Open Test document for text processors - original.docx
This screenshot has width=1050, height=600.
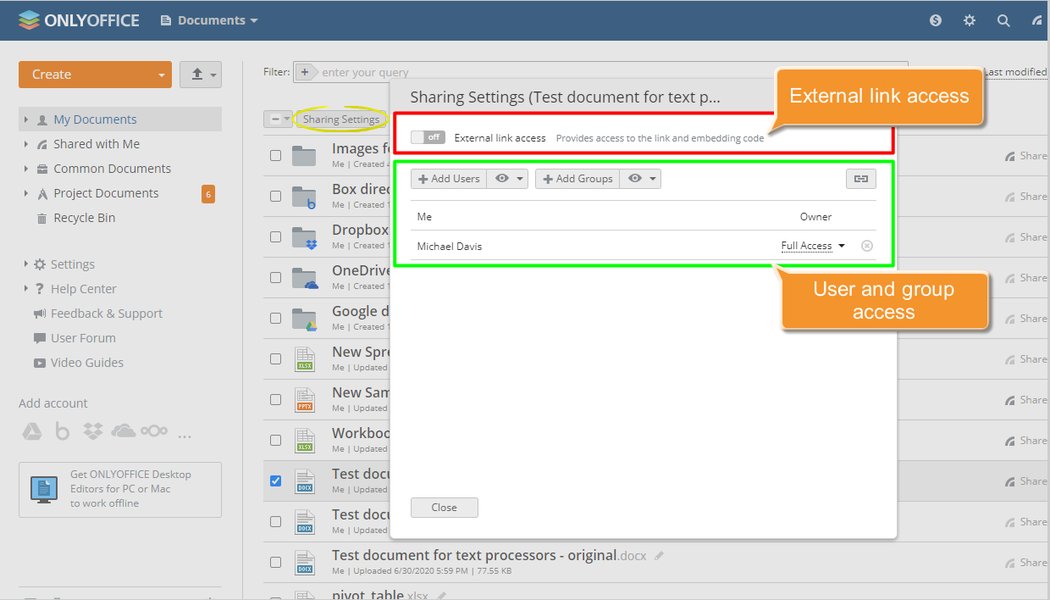click(489, 555)
